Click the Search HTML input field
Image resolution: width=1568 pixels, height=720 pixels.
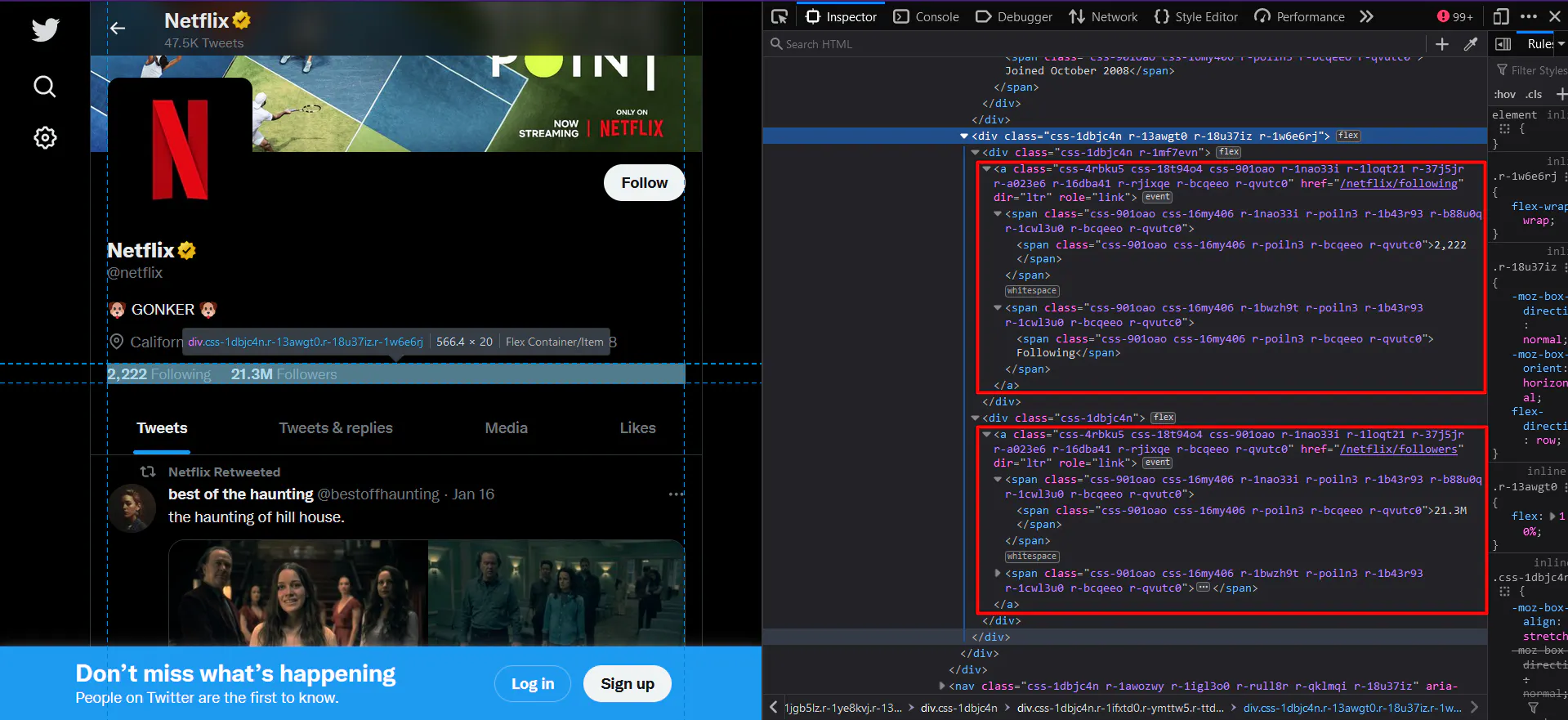[1095, 44]
